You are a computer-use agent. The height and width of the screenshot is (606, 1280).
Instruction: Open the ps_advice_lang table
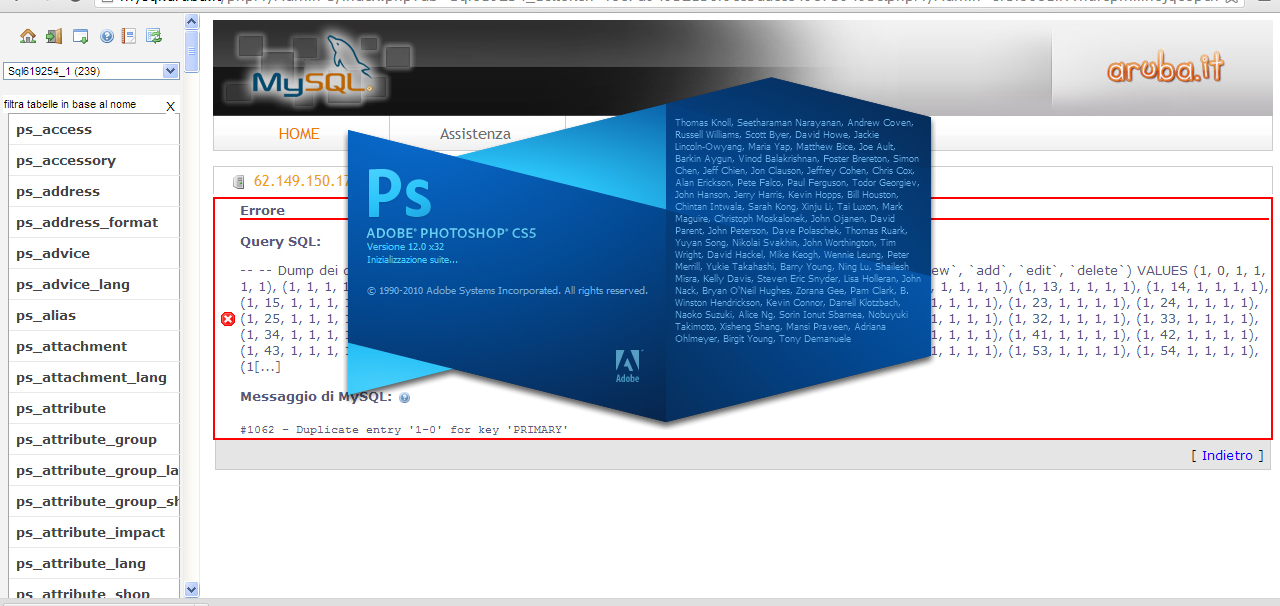pyautogui.click(x=73, y=285)
